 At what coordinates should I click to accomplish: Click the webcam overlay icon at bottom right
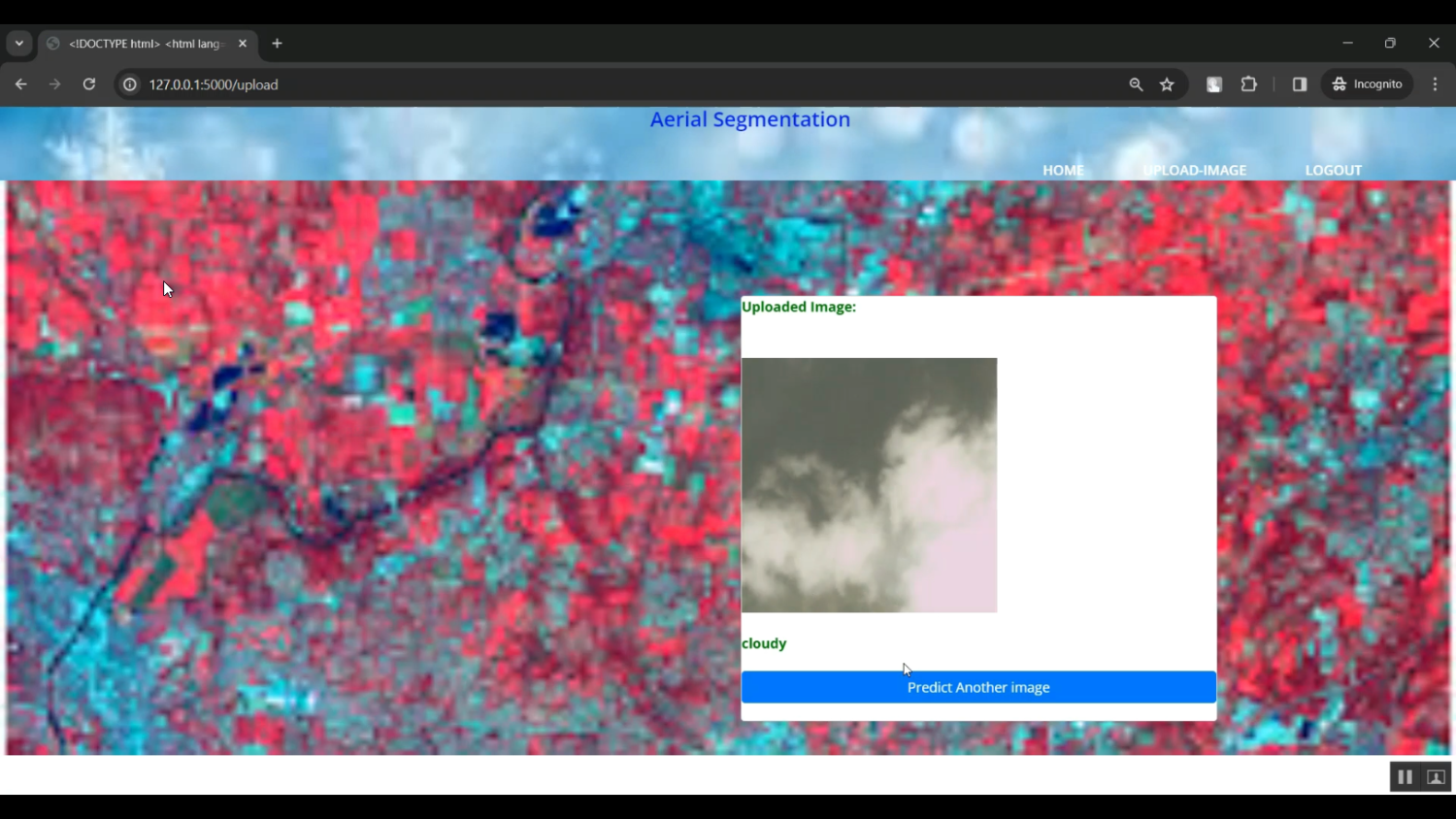pos(1436,776)
